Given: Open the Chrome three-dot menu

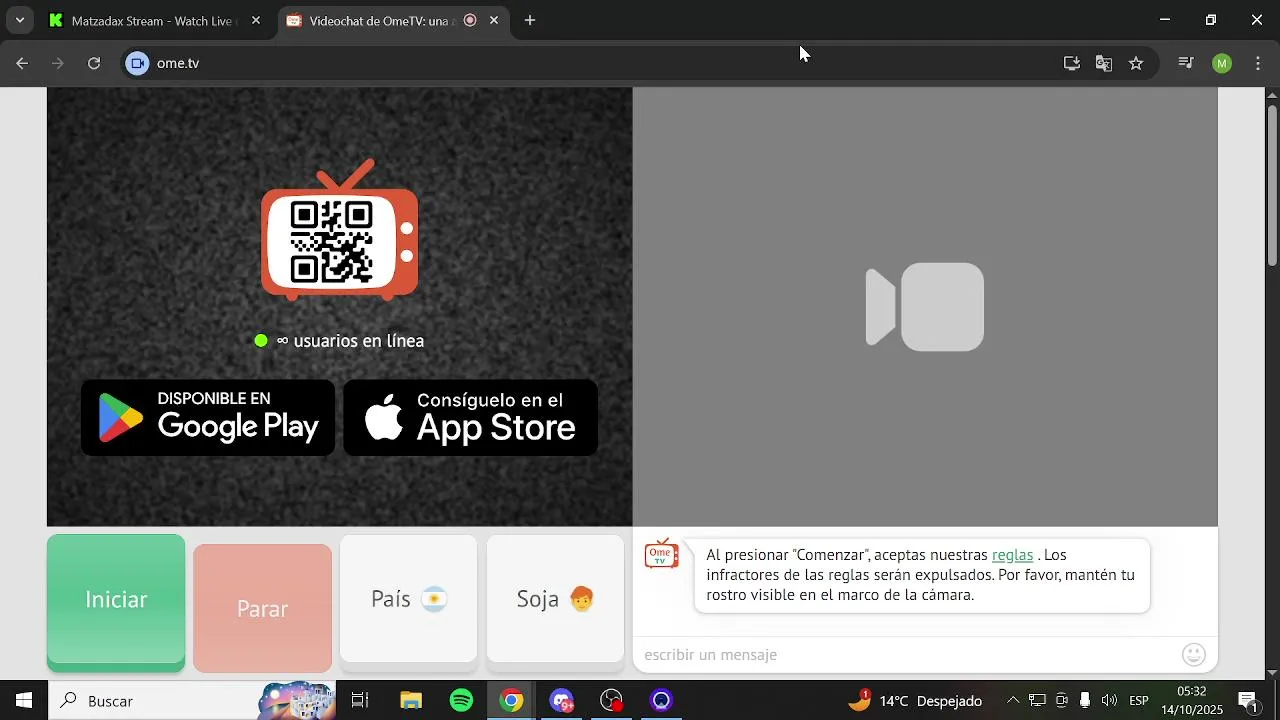Looking at the screenshot, I should coord(1258,63).
